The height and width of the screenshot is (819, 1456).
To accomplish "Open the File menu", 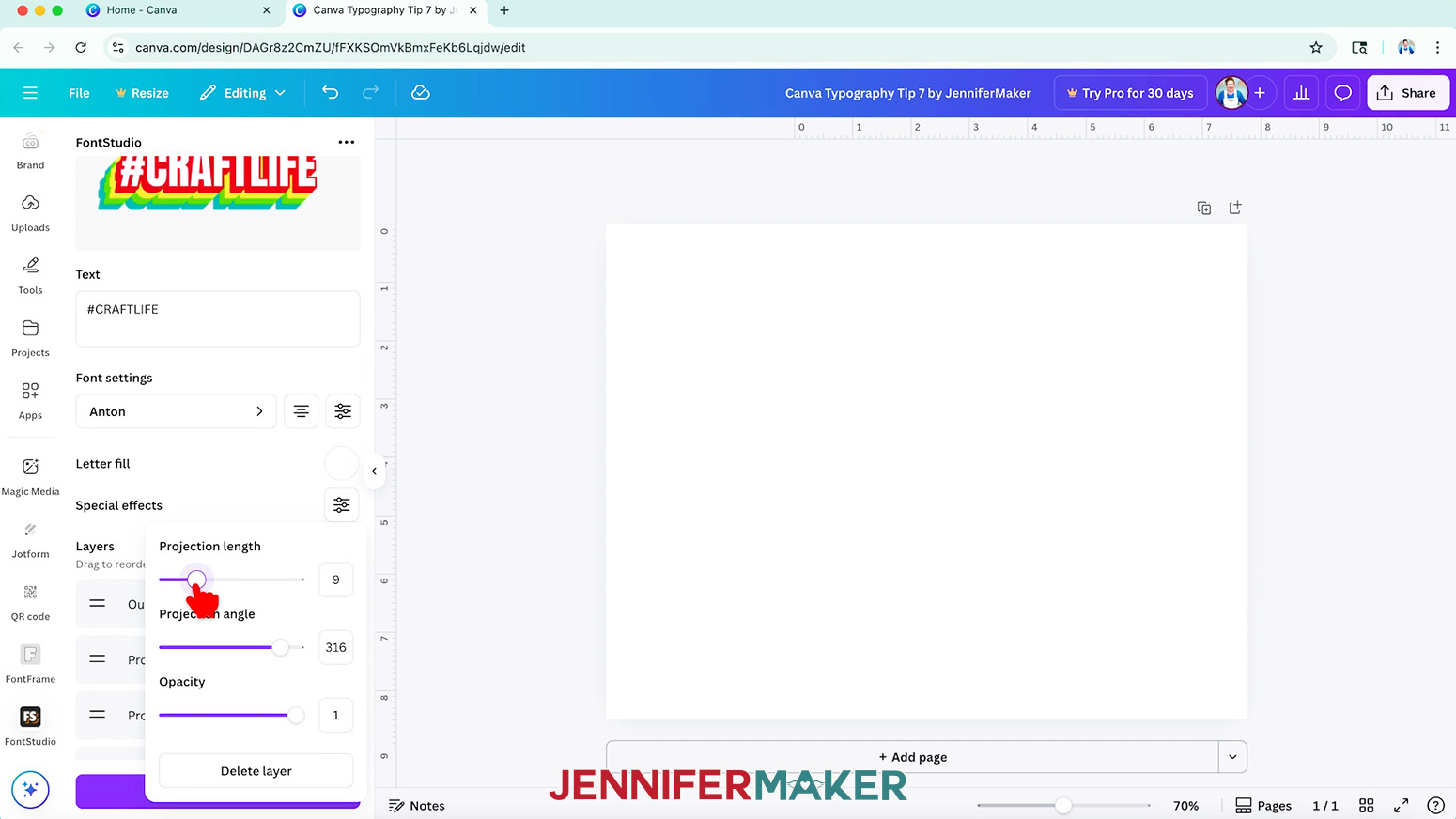I will coord(79,93).
